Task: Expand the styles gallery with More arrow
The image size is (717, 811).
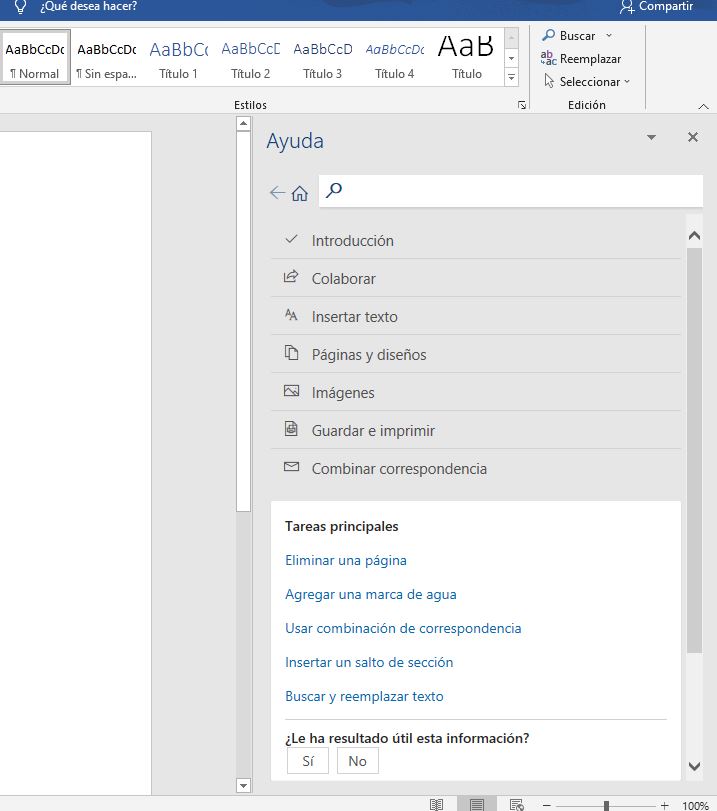Action: (512, 77)
